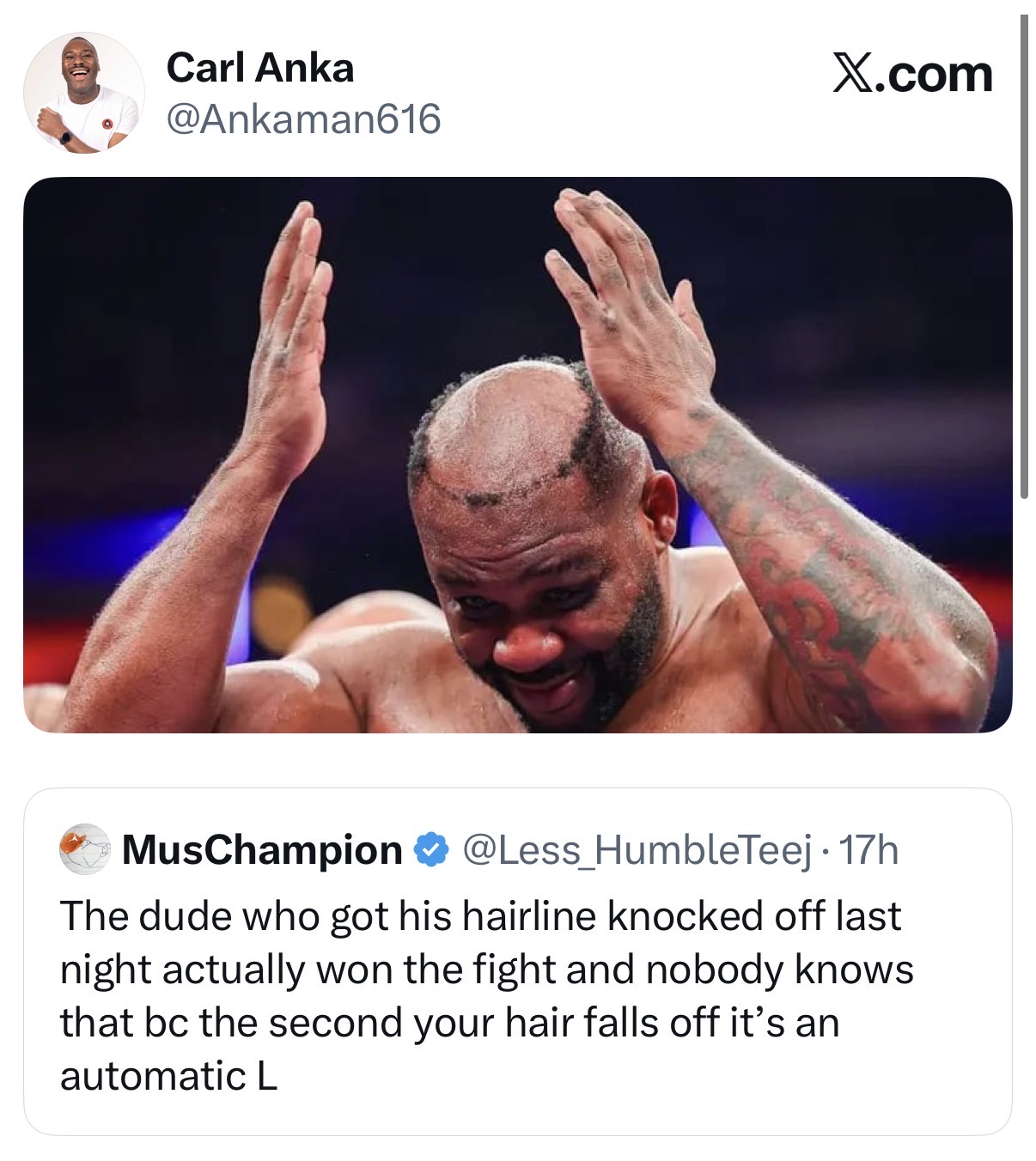Tap MusChampion's small profile avatar
1036x1161 pixels.
[x=84, y=849]
